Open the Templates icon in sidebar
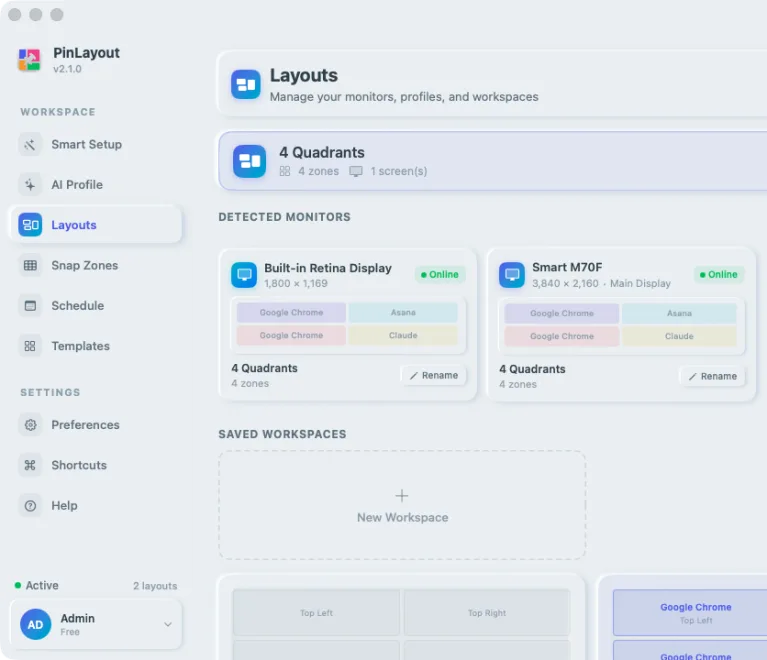The width and height of the screenshot is (767, 660). pyautogui.click(x=30, y=346)
